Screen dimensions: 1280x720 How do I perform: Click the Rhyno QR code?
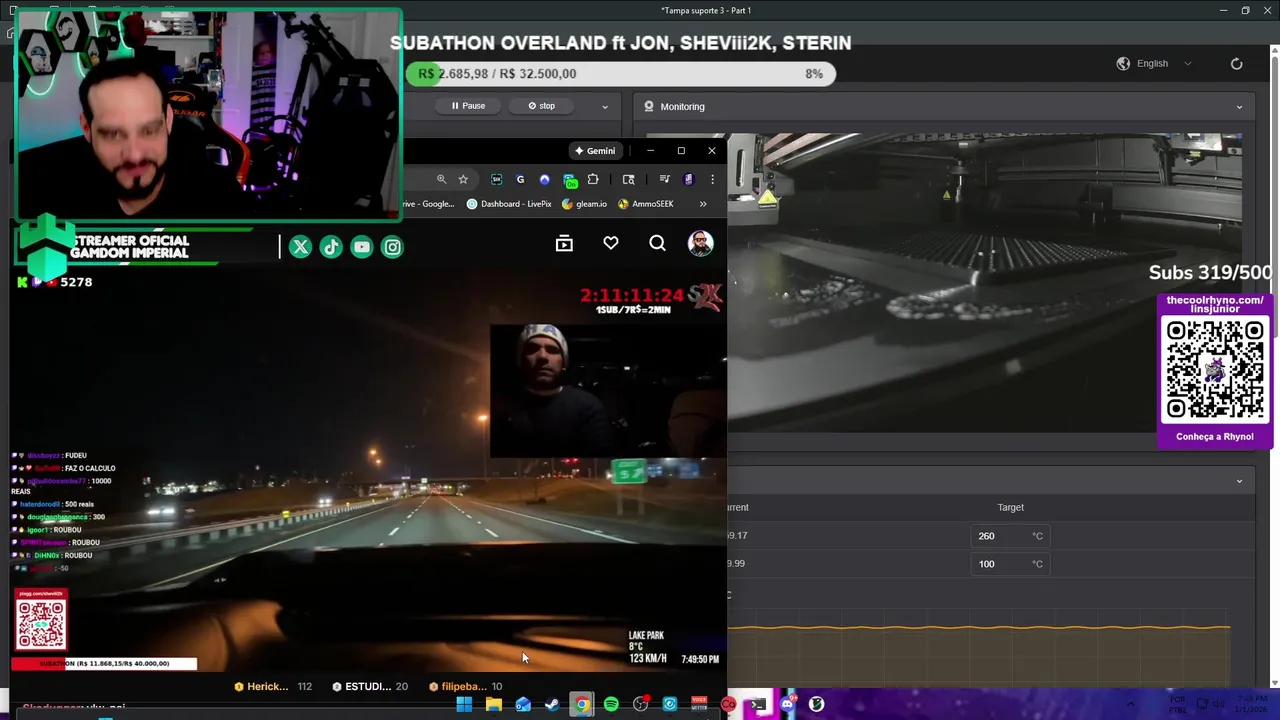(1214, 370)
